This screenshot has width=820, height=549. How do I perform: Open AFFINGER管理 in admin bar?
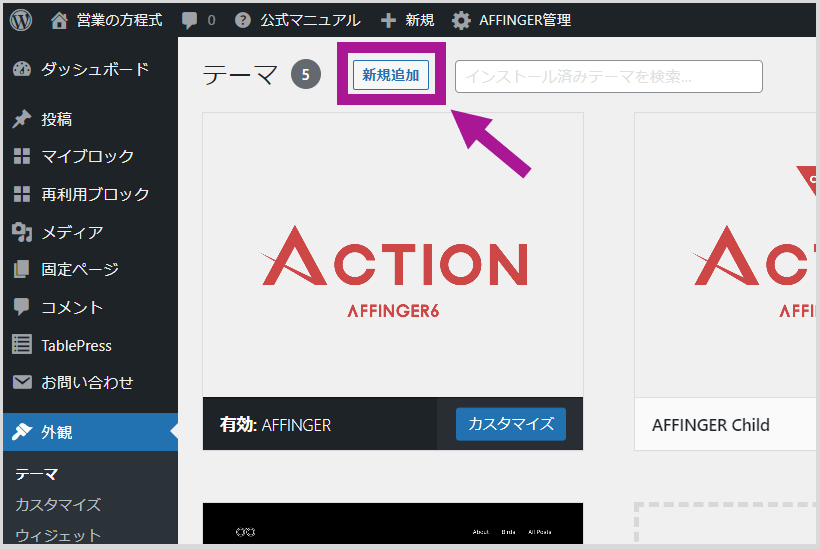525,20
